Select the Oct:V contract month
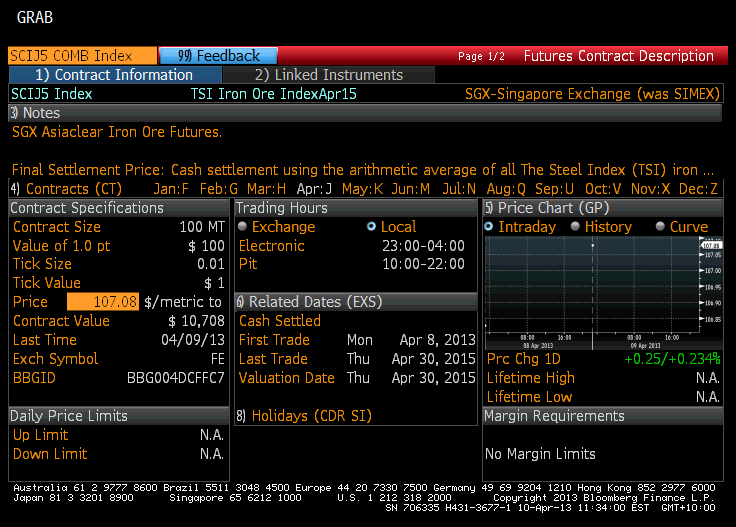 603,189
